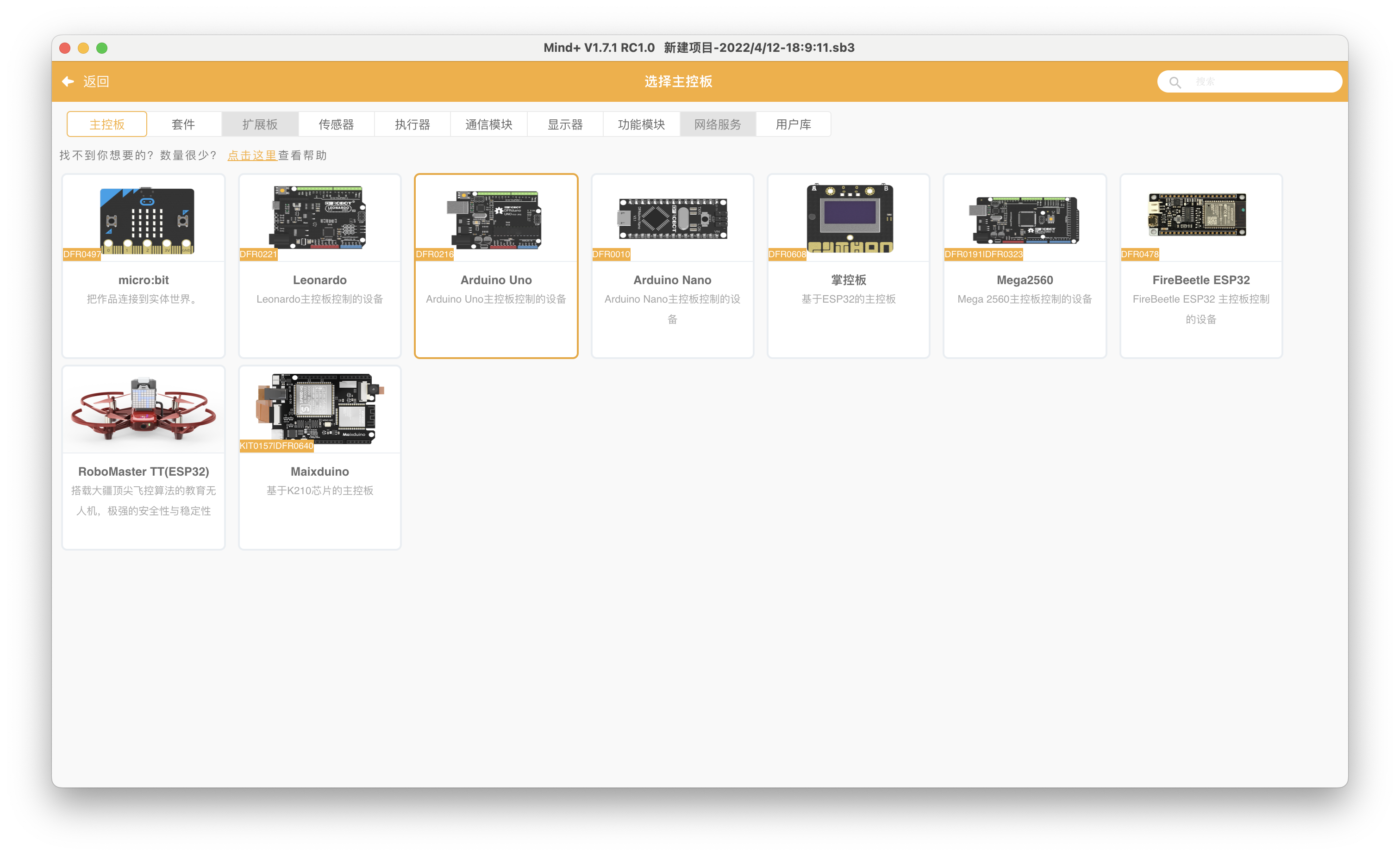The height and width of the screenshot is (856, 1400).
Task: Click the DFR0191|DFR0323 product label
Action: (983, 254)
